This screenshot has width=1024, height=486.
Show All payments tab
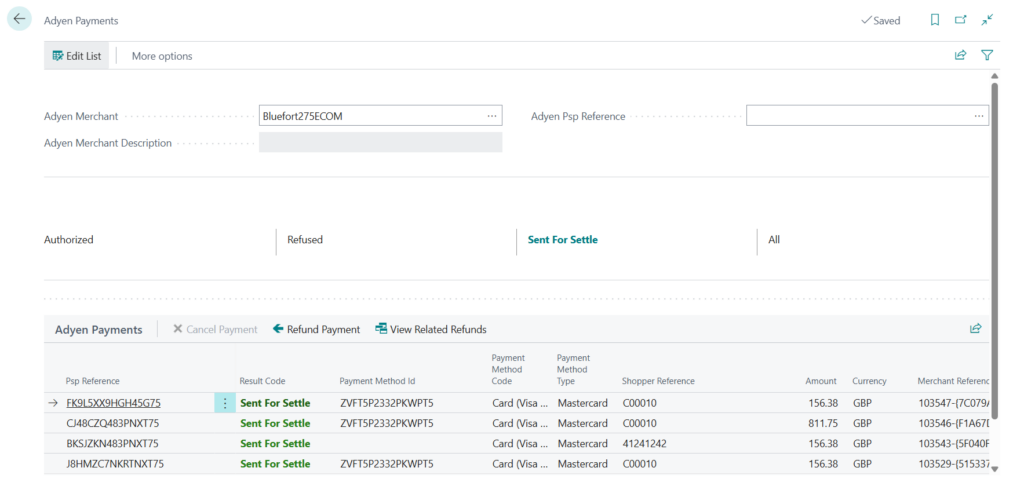click(774, 240)
